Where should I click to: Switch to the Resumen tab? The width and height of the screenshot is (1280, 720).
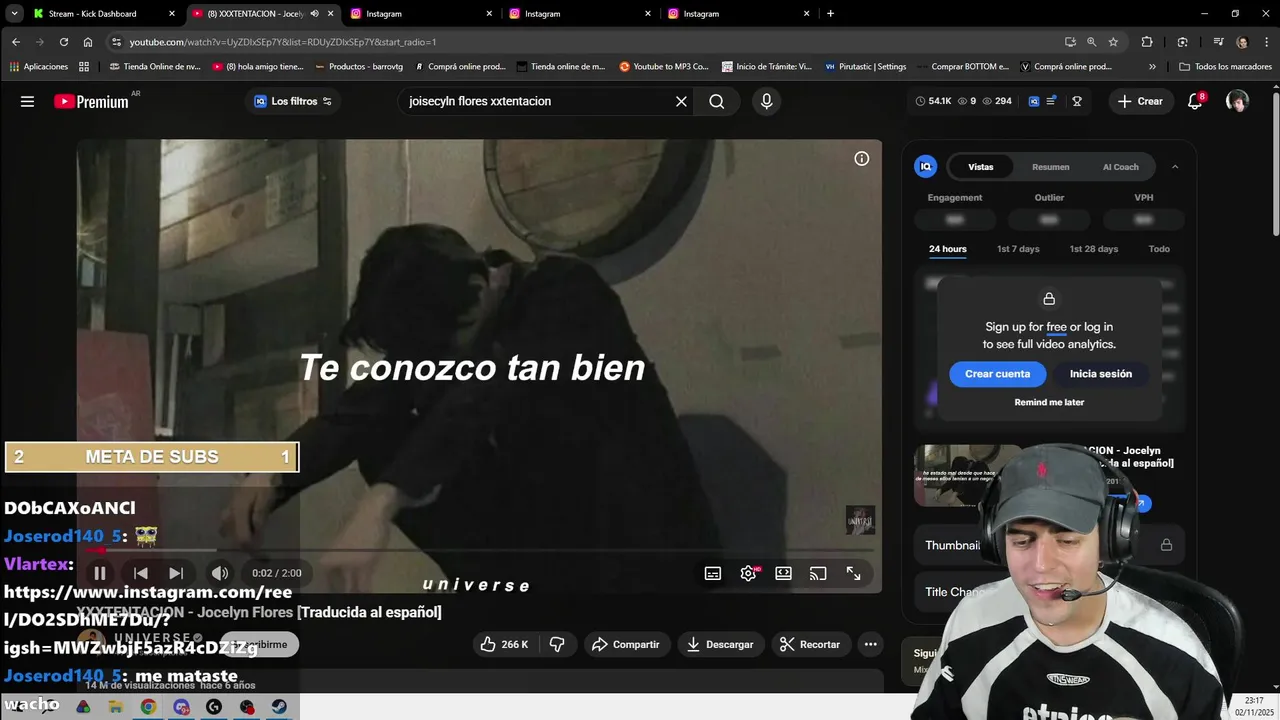(x=1051, y=167)
